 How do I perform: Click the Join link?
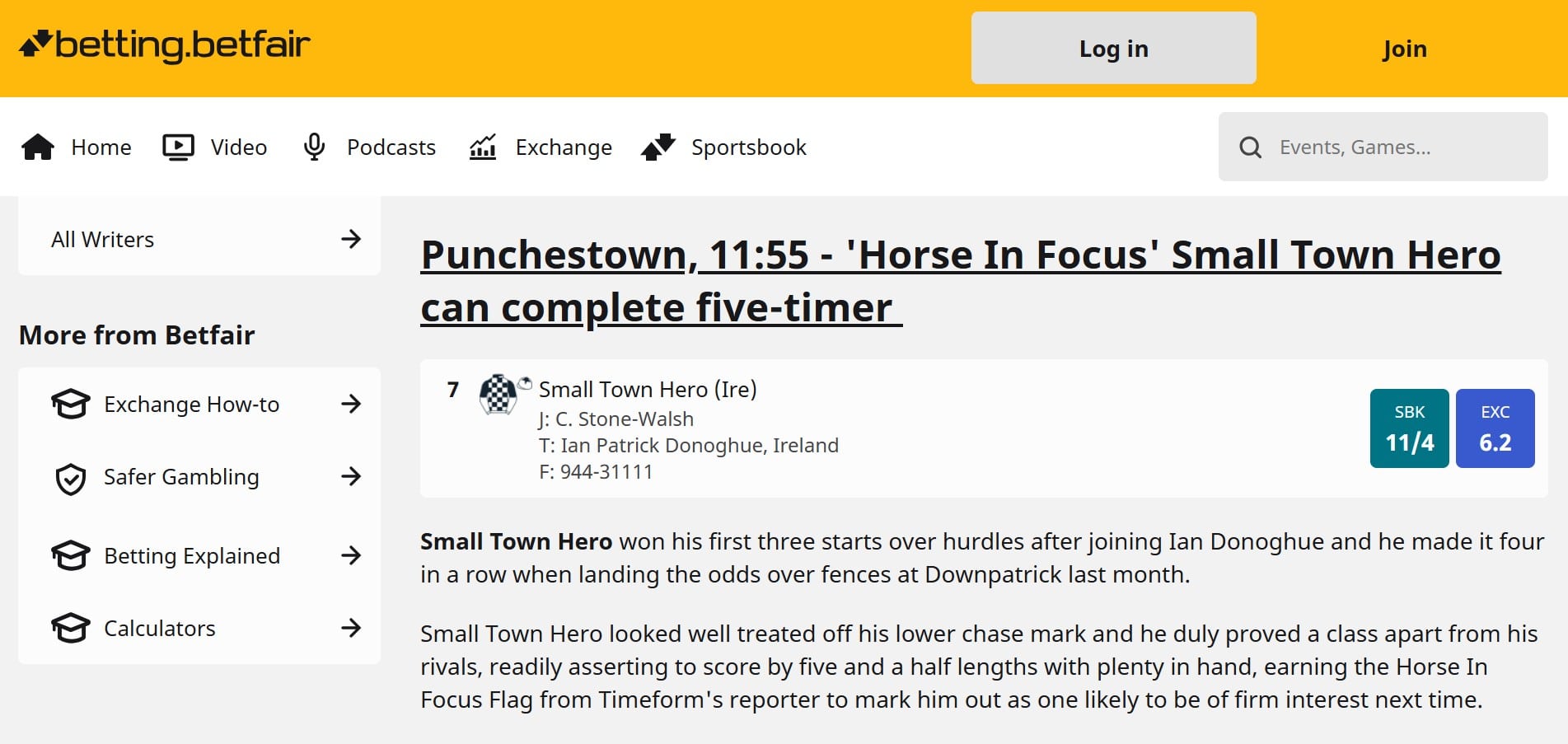coord(1405,49)
